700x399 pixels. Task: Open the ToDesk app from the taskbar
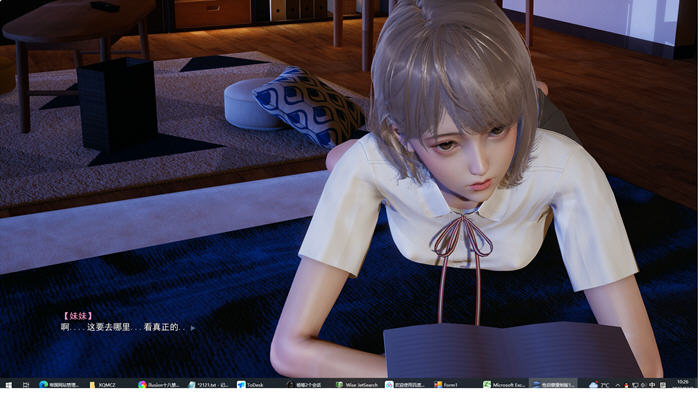coord(250,384)
